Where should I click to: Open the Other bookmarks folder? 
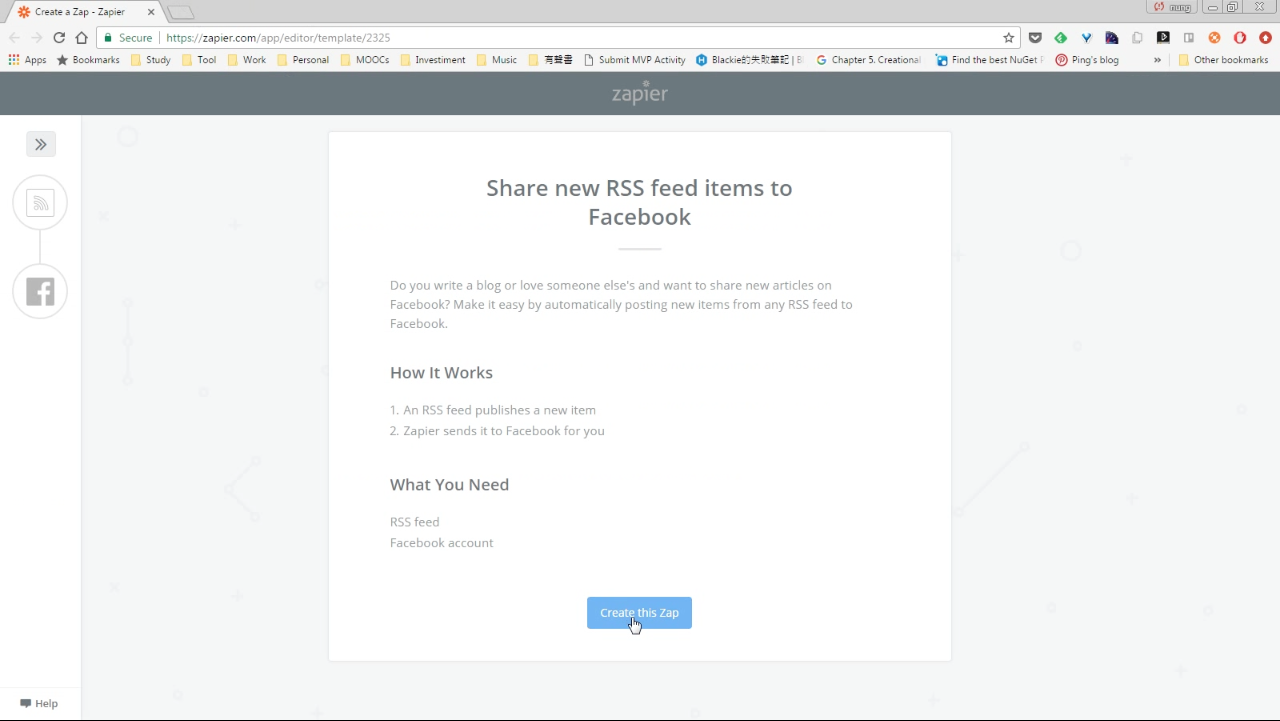[x=1223, y=60]
